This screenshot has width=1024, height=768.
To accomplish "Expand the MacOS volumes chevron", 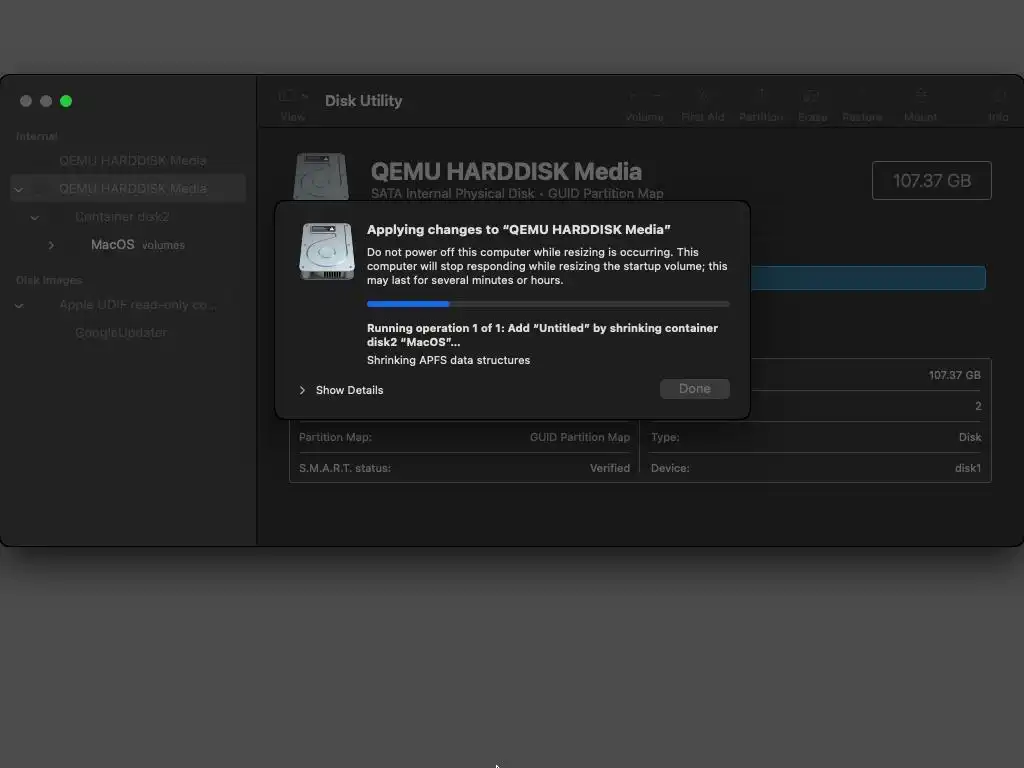I will click(51, 245).
